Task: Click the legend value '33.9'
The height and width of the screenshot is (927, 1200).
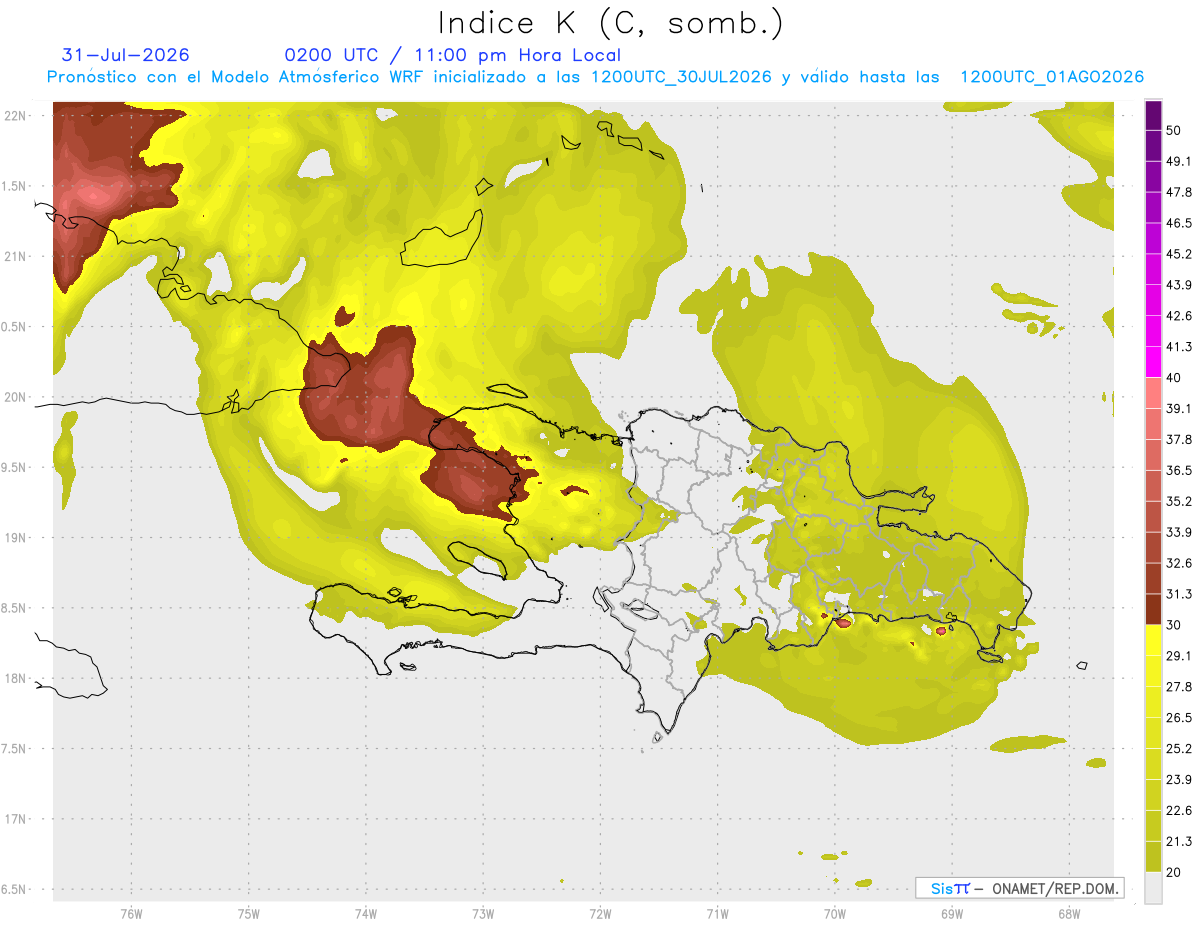Action: click(x=1179, y=532)
